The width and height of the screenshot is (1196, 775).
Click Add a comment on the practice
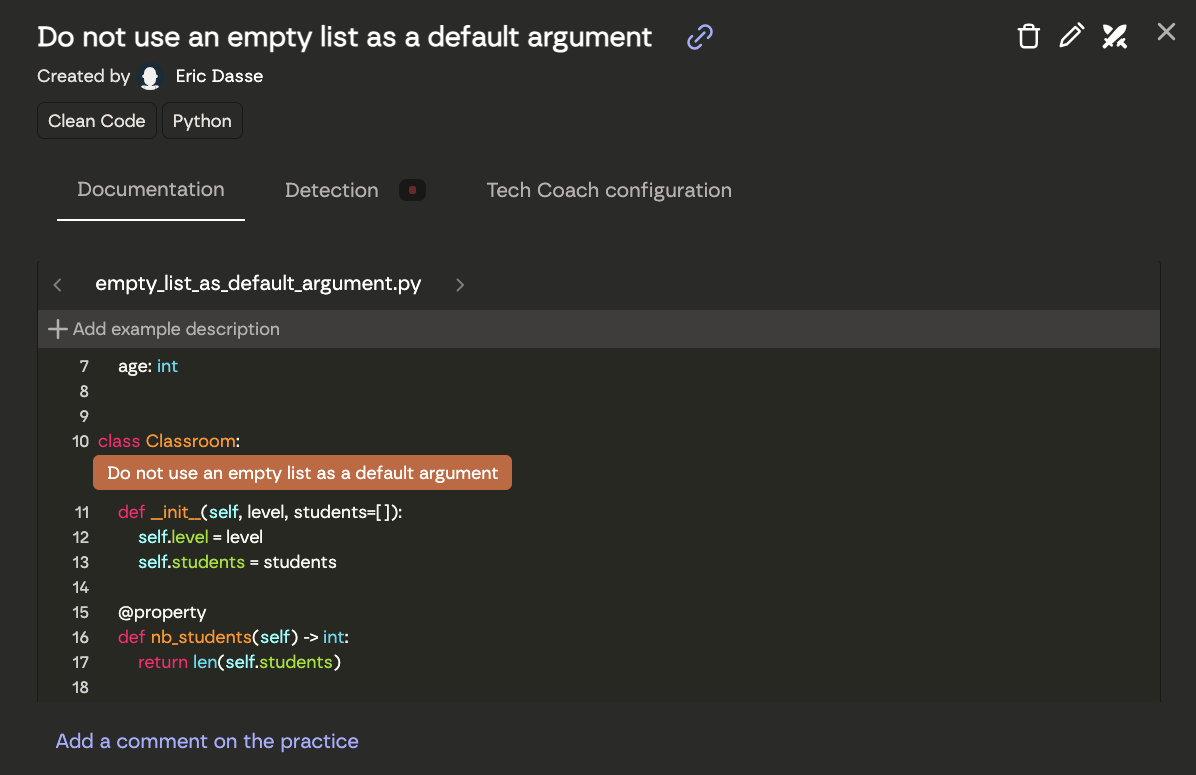[x=207, y=741]
